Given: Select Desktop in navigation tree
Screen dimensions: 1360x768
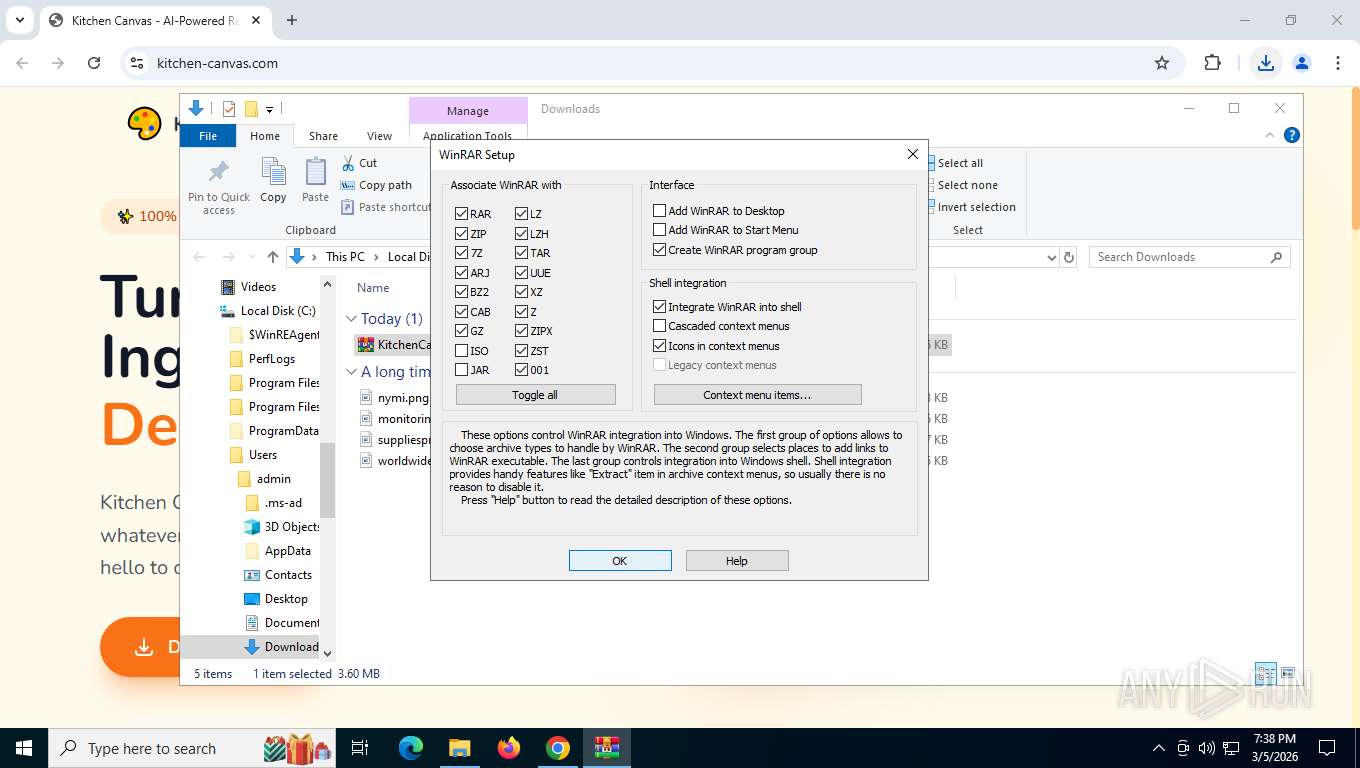Looking at the screenshot, I should [286, 599].
